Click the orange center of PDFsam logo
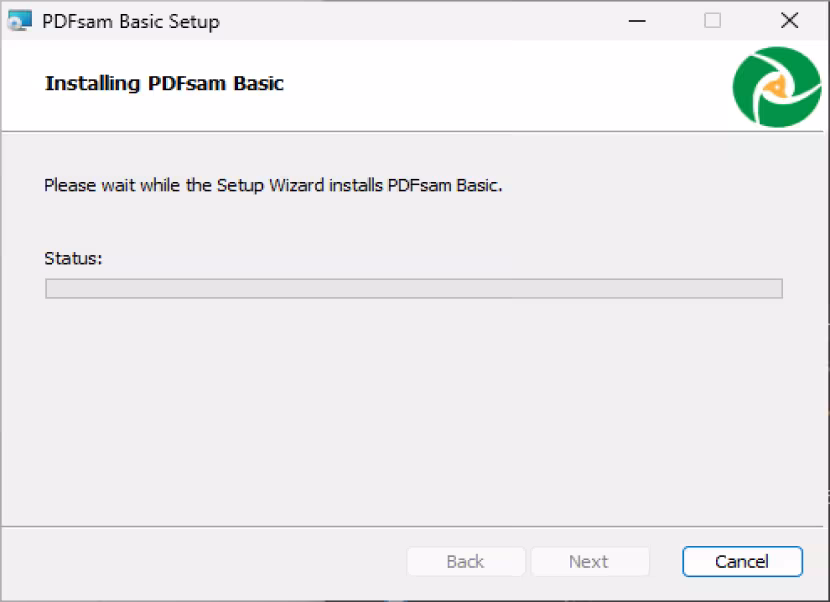Screen dimensions: 830x602 777,86
